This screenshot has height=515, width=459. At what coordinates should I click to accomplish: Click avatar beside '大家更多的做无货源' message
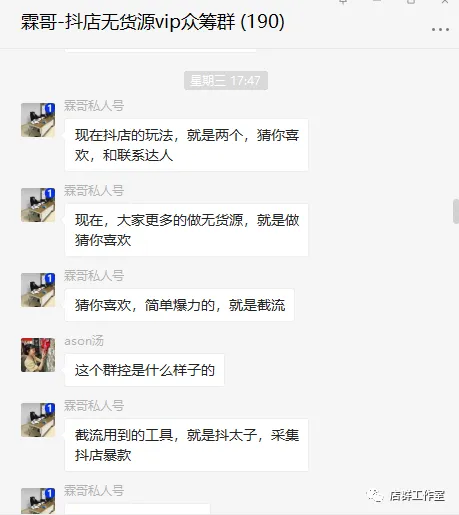coord(38,205)
